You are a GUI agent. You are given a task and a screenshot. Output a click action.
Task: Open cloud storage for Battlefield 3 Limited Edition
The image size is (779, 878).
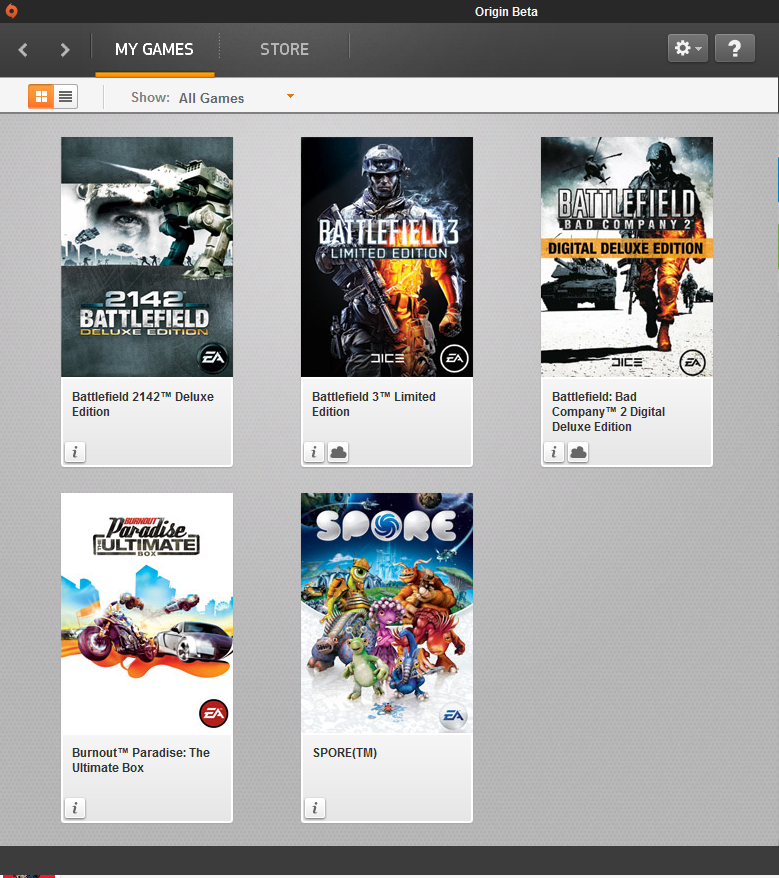338,452
